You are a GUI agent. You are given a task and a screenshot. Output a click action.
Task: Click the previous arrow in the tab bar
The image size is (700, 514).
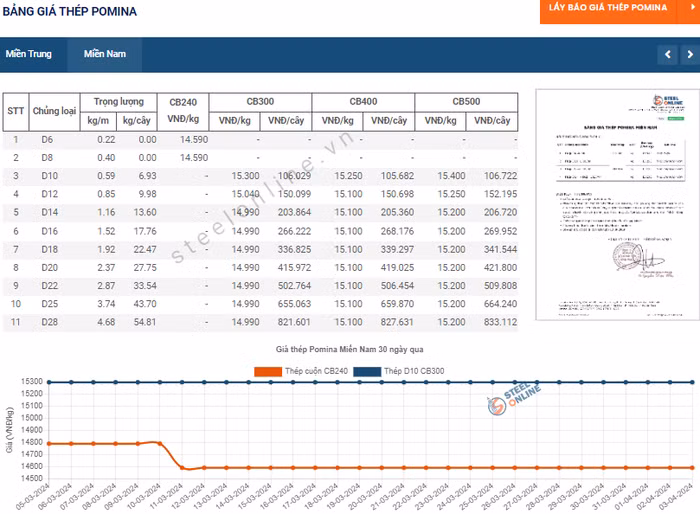668,54
